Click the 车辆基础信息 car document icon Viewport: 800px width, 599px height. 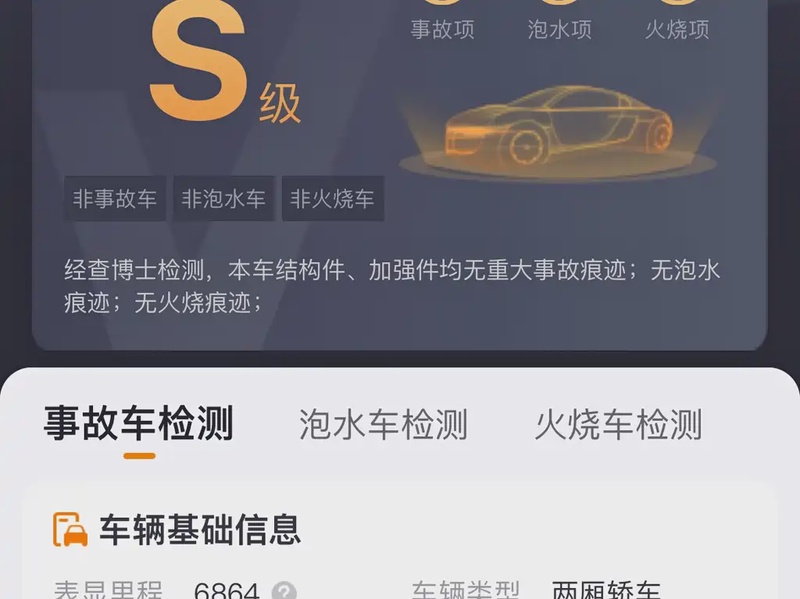70,530
